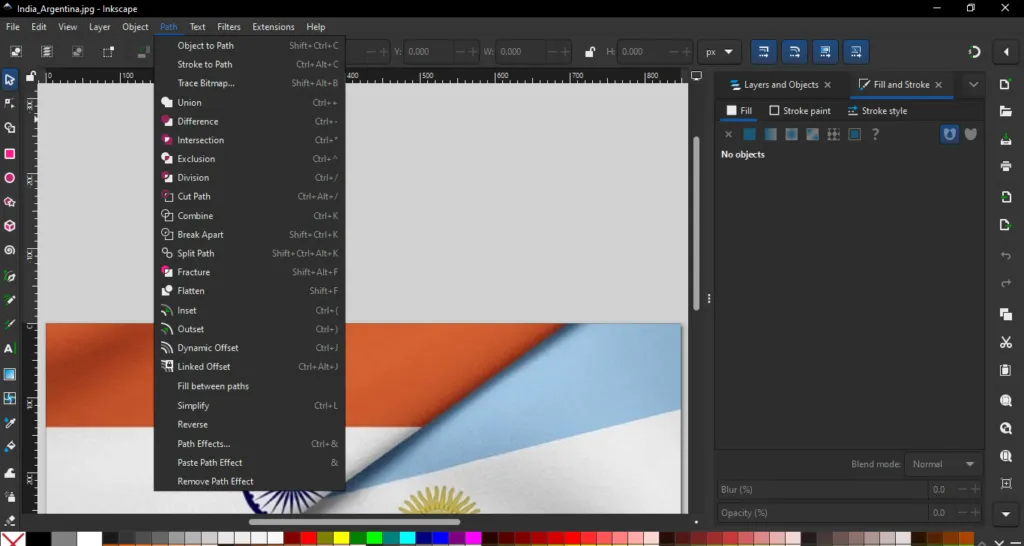Select the Pen Bezier tool
Viewport: 1024px width, 546px height.
[x=9, y=276]
